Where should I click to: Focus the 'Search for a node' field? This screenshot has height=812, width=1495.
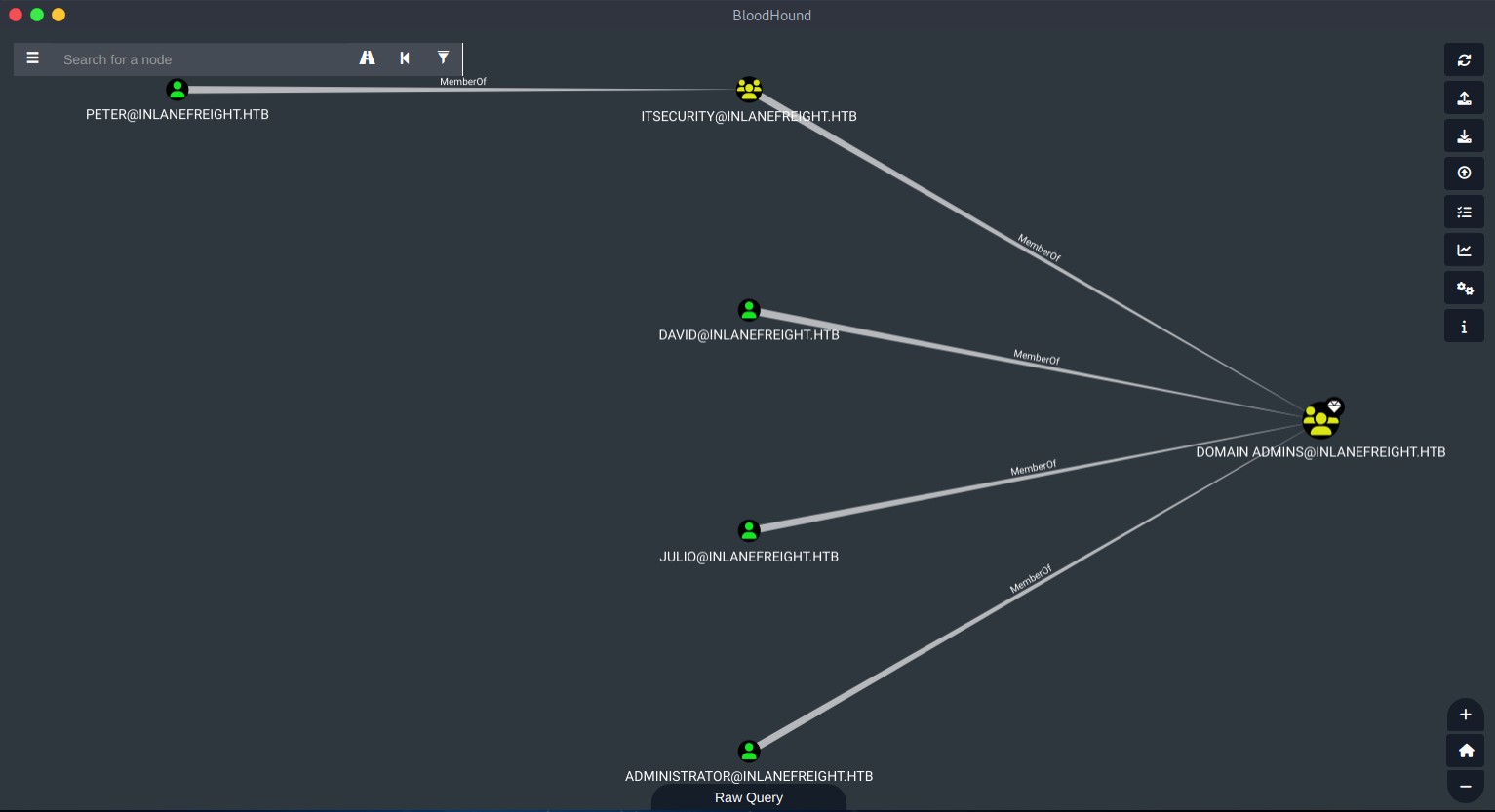click(x=200, y=59)
